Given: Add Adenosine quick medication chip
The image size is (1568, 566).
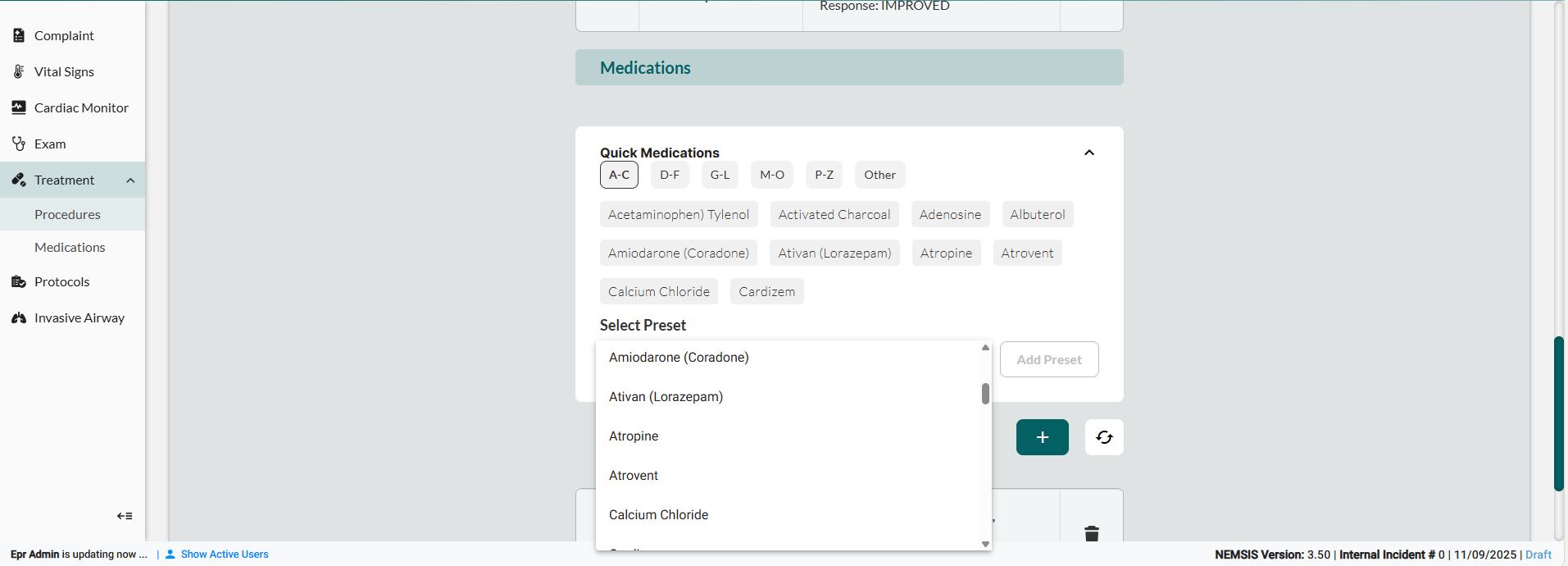Looking at the screenshot, I should coord(949,214).
